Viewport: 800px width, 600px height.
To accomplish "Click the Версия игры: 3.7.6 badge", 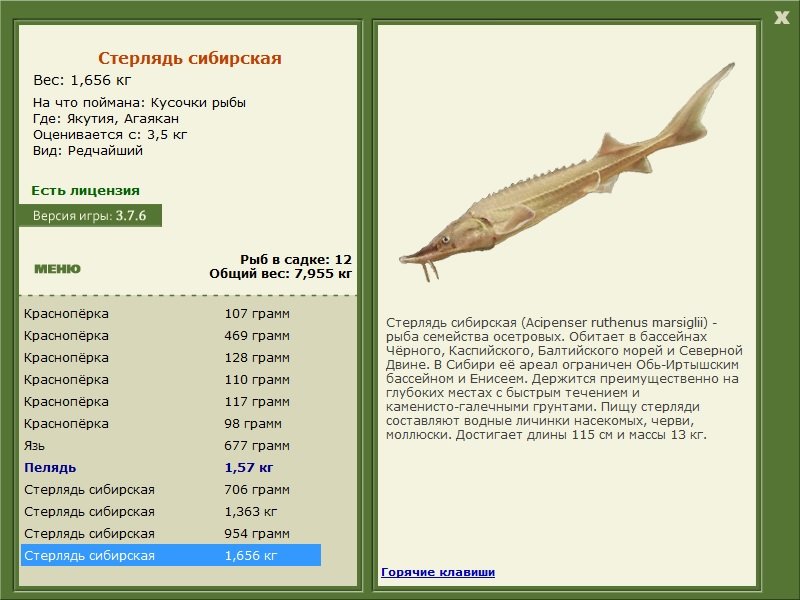I will coord(90,215).
